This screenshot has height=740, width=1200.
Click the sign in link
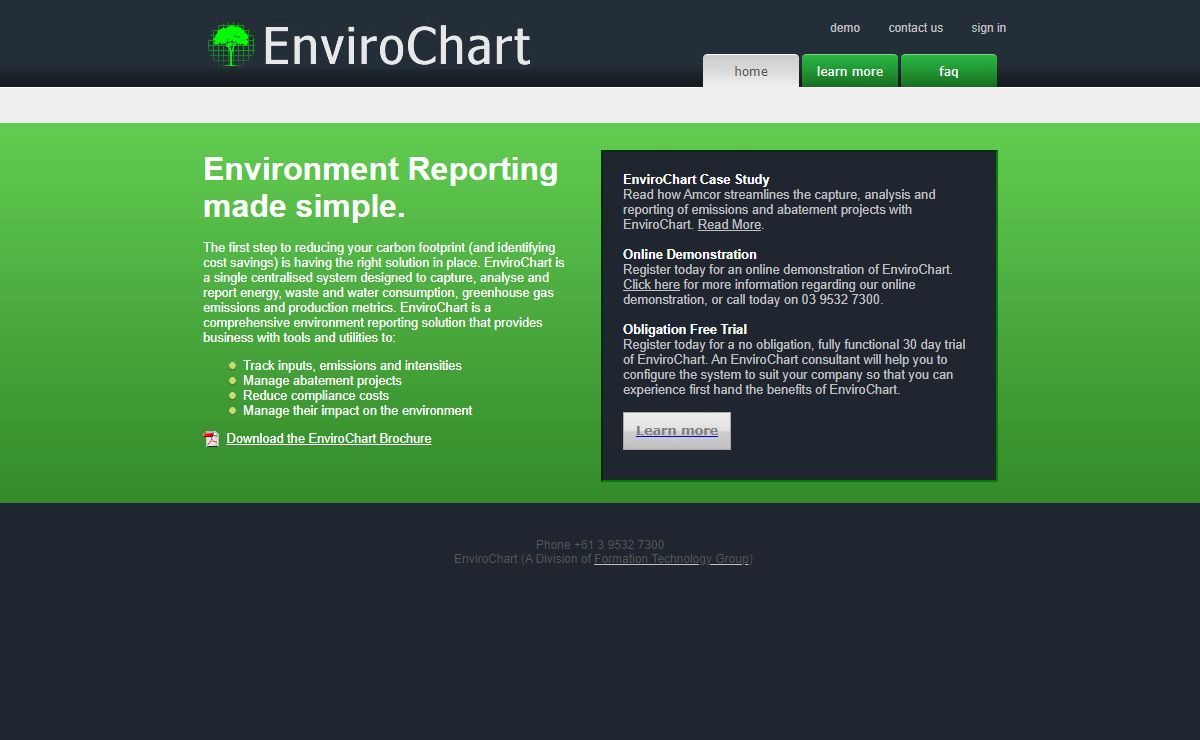point(989,28)
